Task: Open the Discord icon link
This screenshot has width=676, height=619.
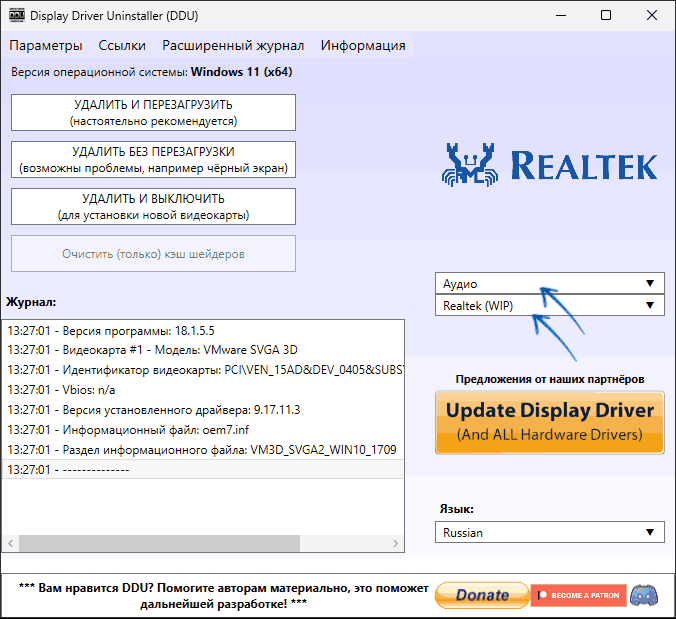Action: pyautogui.click(x=644, y=595)
